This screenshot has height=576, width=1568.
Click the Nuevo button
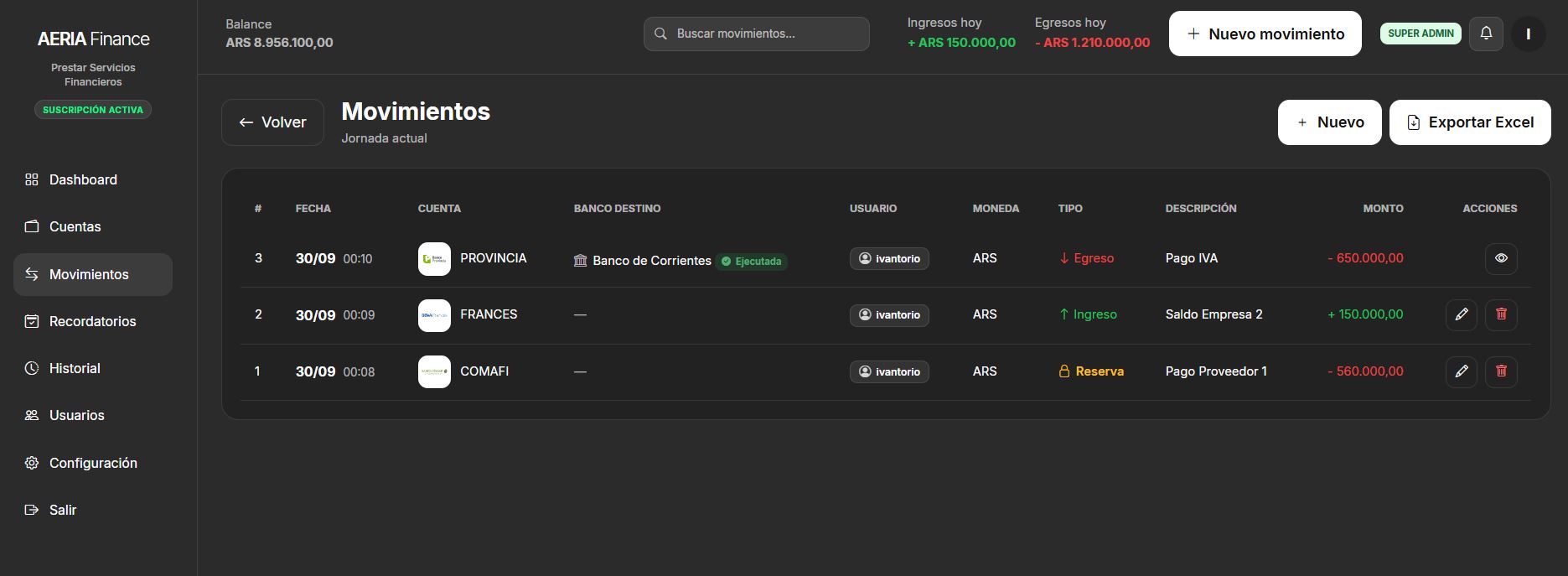pyautogui.click(x=1329, y=122)
